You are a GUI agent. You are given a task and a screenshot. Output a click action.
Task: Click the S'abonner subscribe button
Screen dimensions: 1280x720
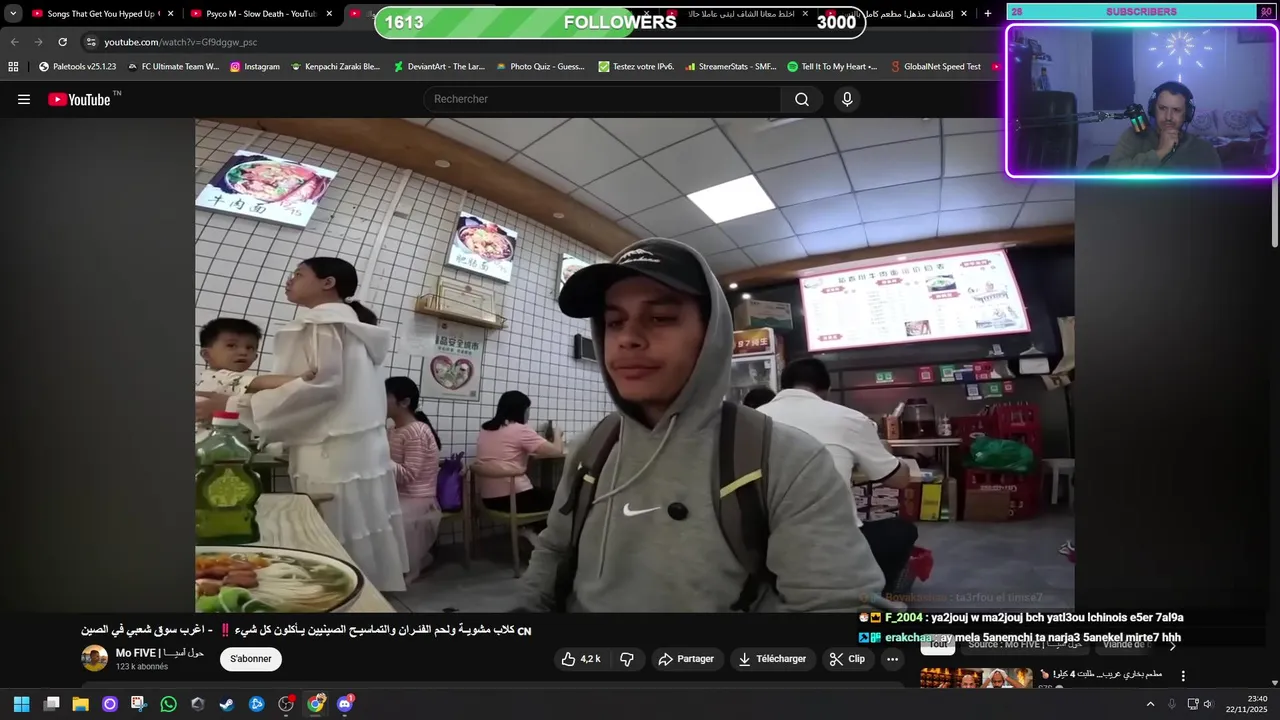coord(251,659)
